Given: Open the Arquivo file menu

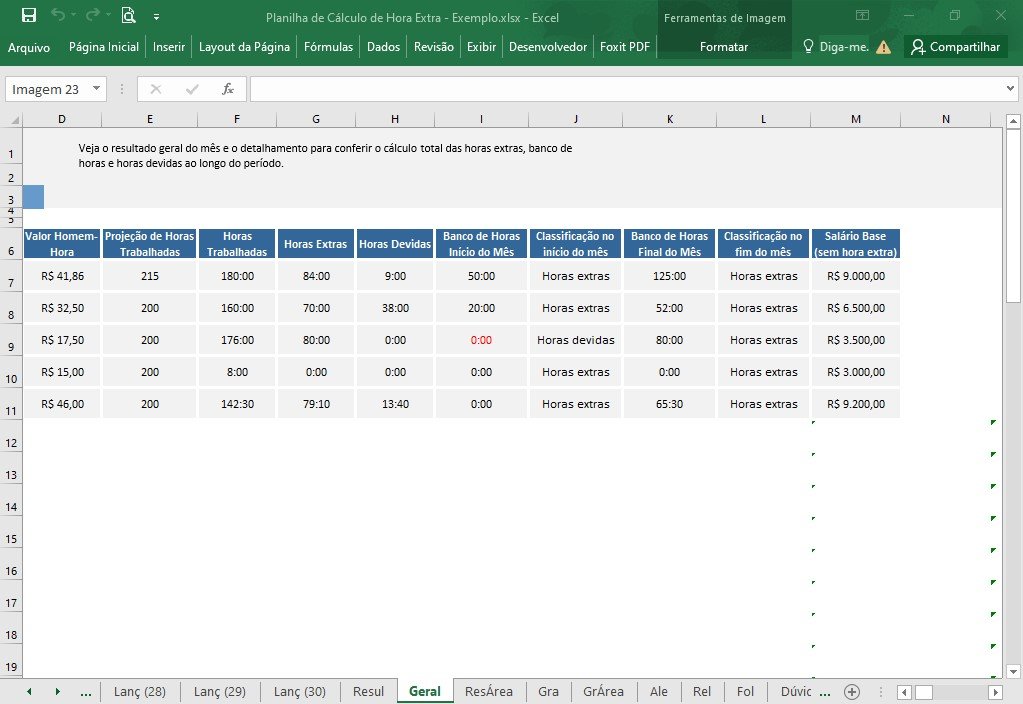Looking at the screenshot, I should point(29,47).
